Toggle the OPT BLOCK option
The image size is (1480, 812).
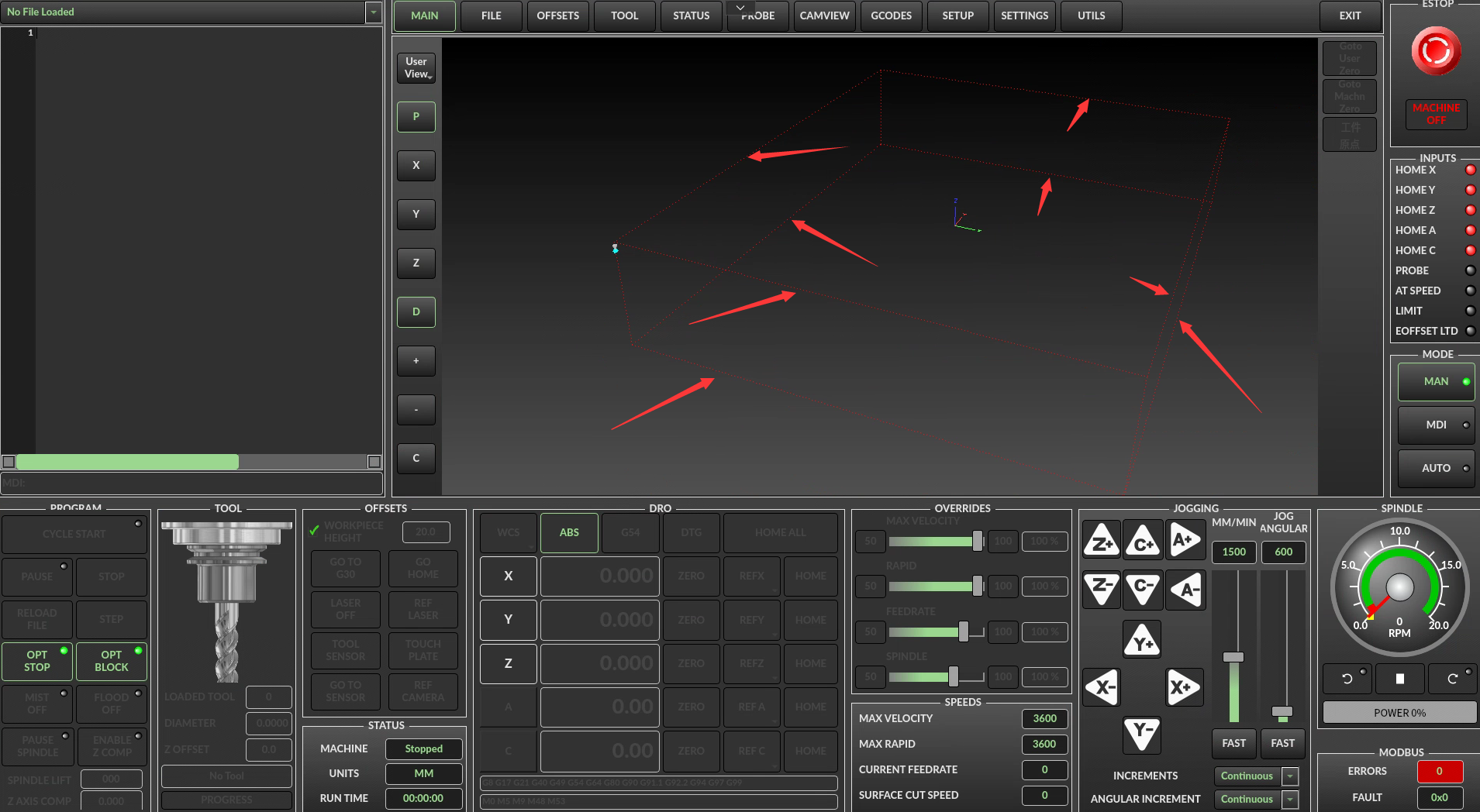(112, 661)
